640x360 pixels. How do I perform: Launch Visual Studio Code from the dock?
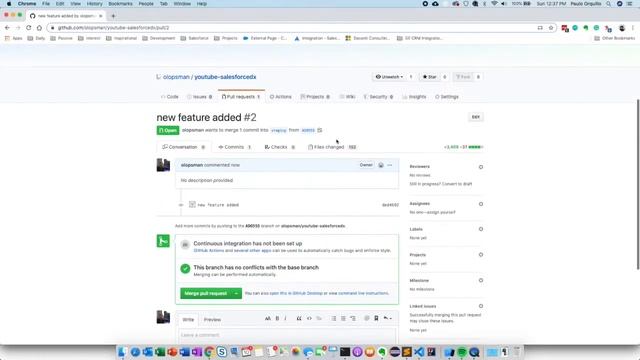pos(419,352)
